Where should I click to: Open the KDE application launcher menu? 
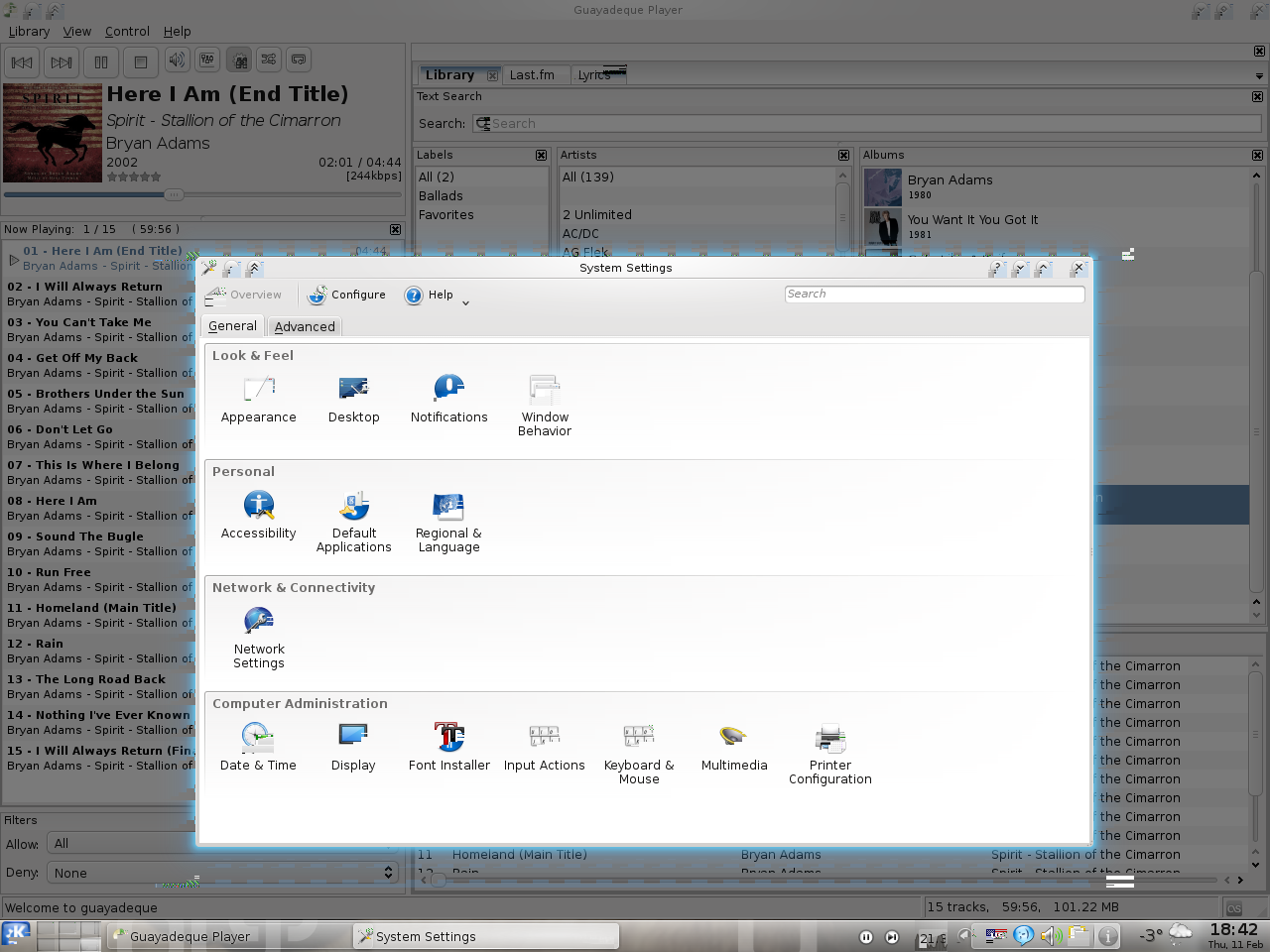pos(16,934)
